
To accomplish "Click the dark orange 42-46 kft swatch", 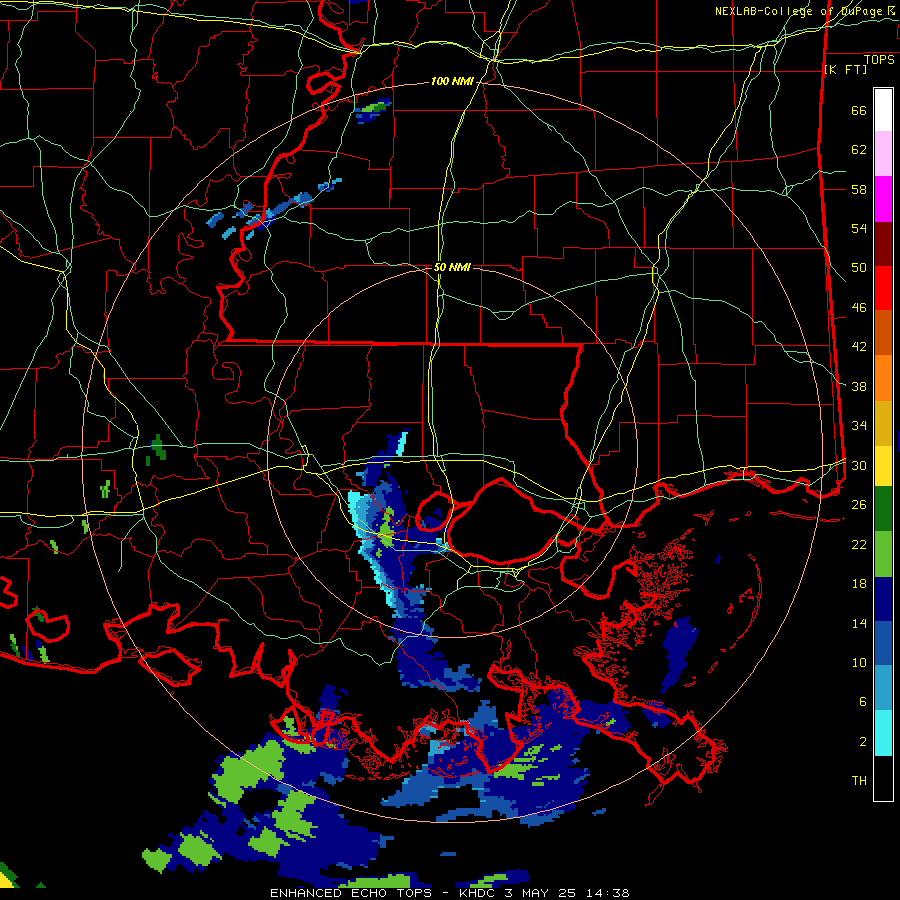I will [883, 333].
